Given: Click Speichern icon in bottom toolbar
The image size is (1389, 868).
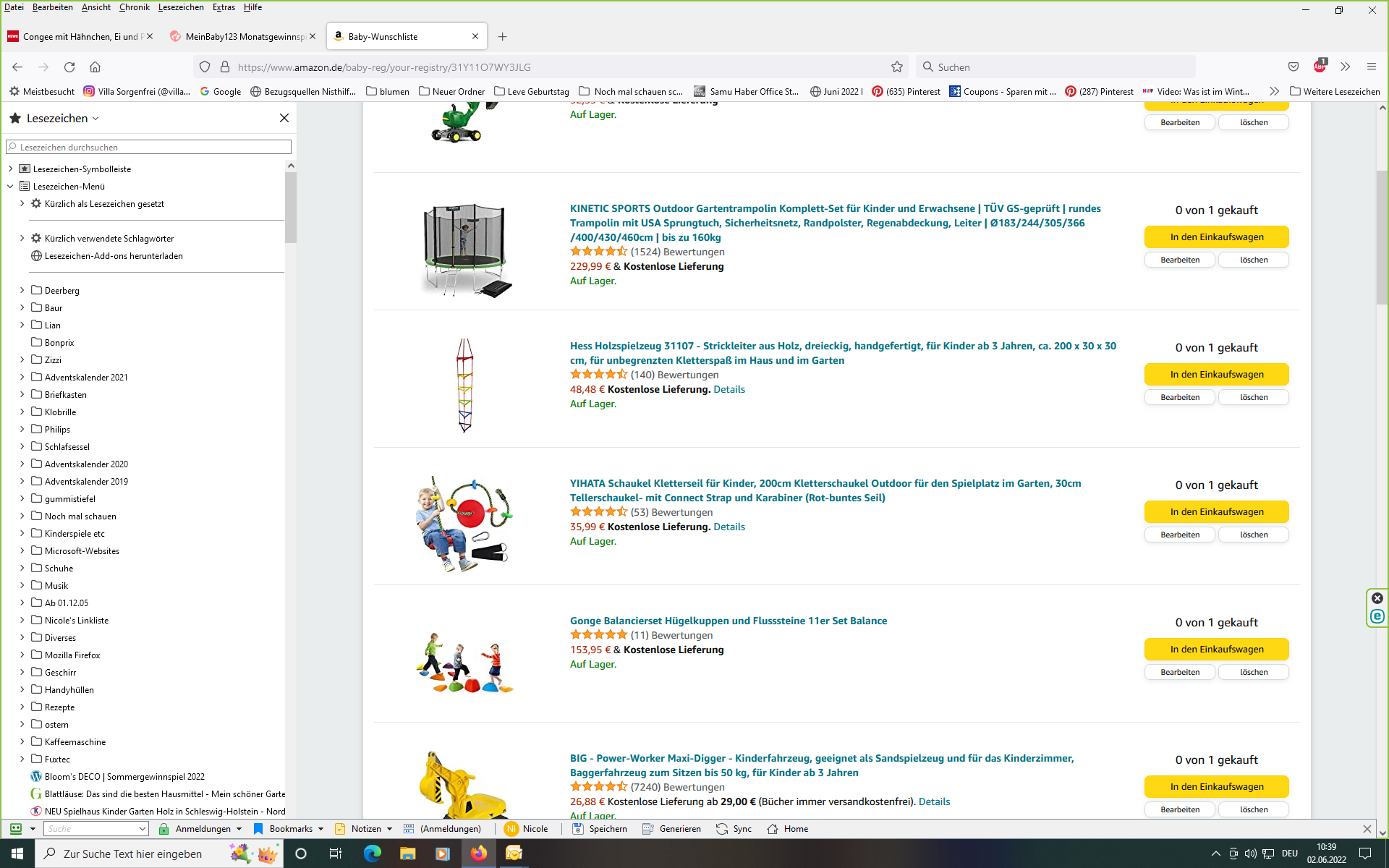Looking at the screenshot, I should coord(600,829).
